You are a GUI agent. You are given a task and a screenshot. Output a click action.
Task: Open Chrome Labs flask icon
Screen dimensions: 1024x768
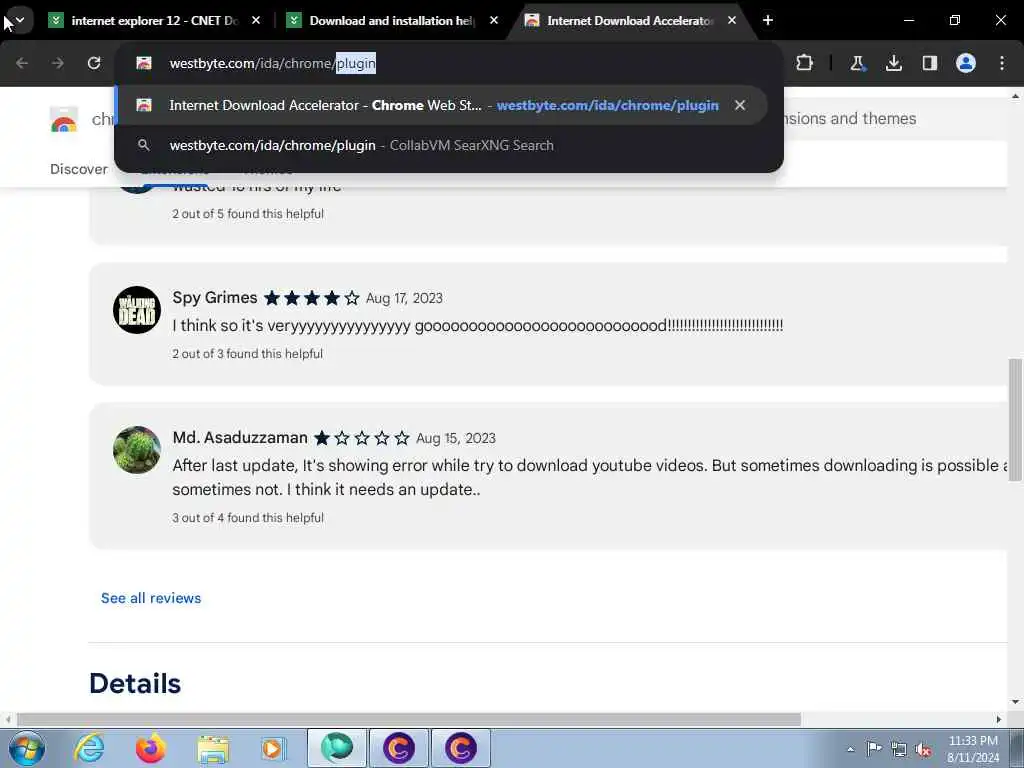point(857,63)
